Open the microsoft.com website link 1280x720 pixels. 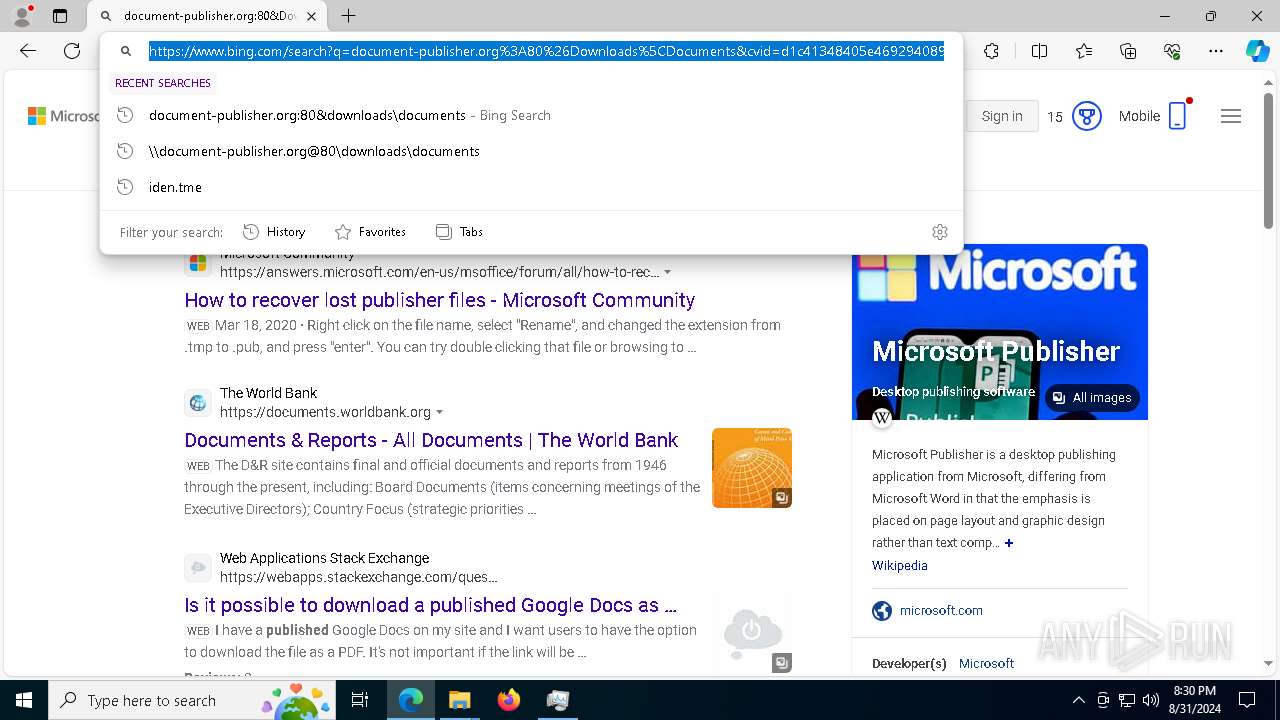(x=941, y=610)
